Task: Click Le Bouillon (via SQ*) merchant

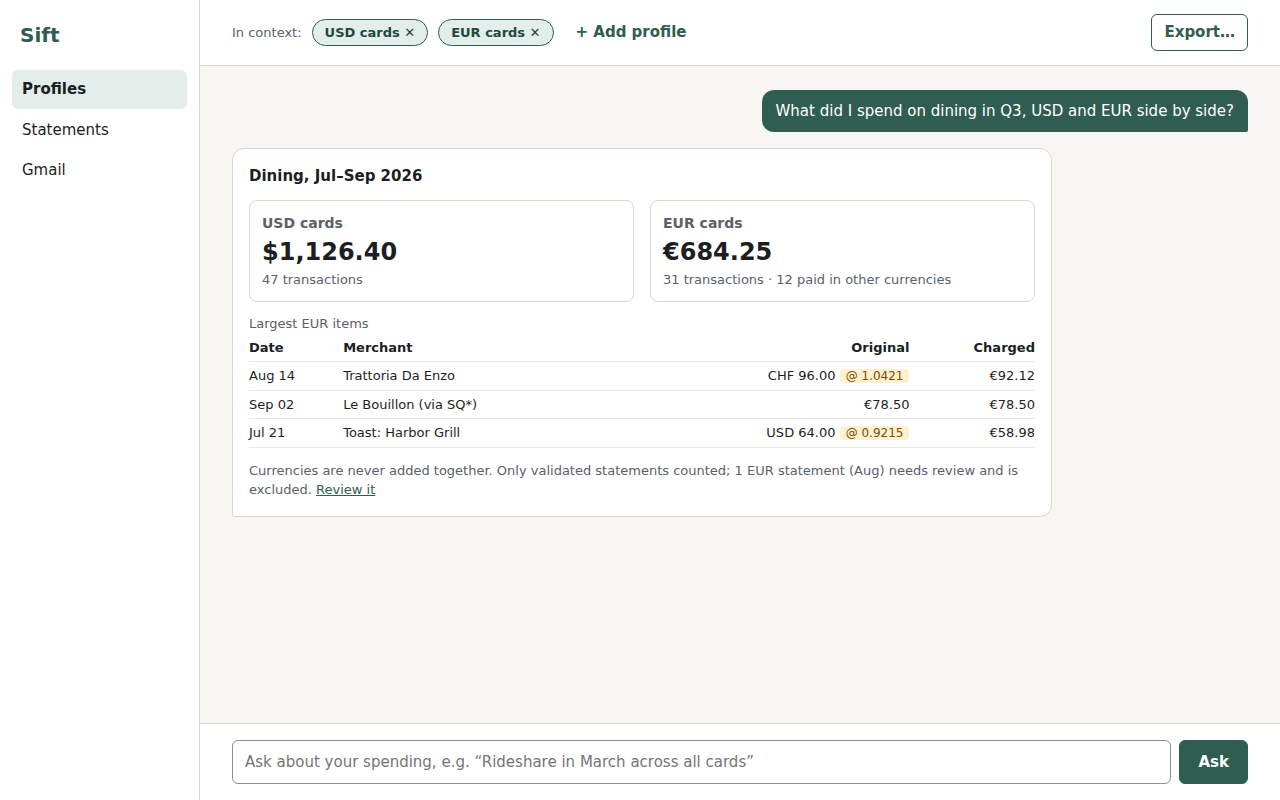Action: click(410, 405)
